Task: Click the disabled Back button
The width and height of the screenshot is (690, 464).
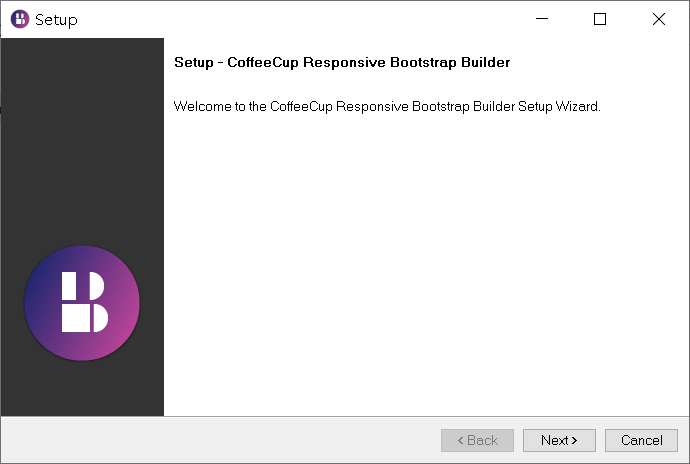Action: [477, 440]
